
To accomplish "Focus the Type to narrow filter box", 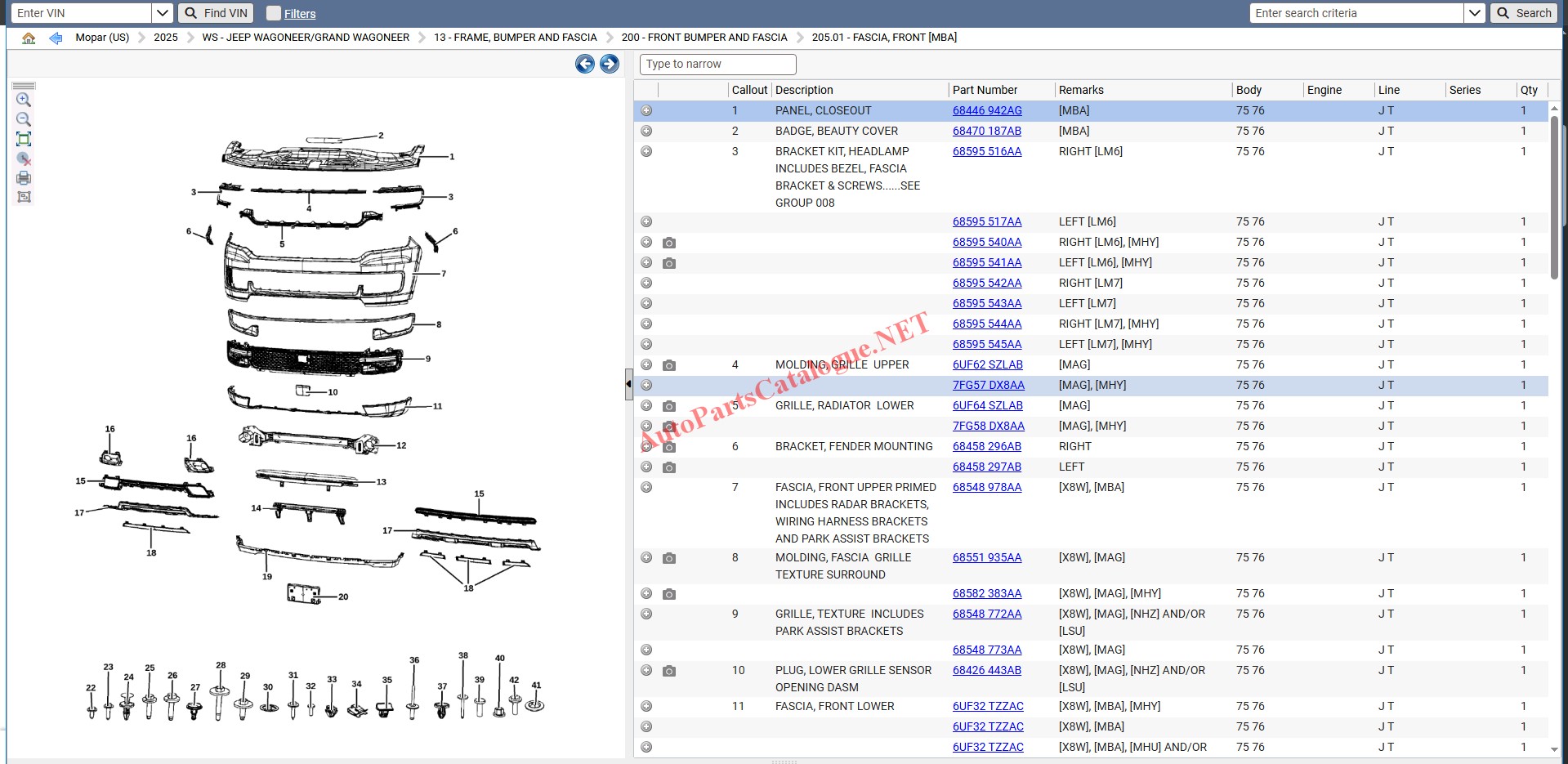I will [717, 64].
